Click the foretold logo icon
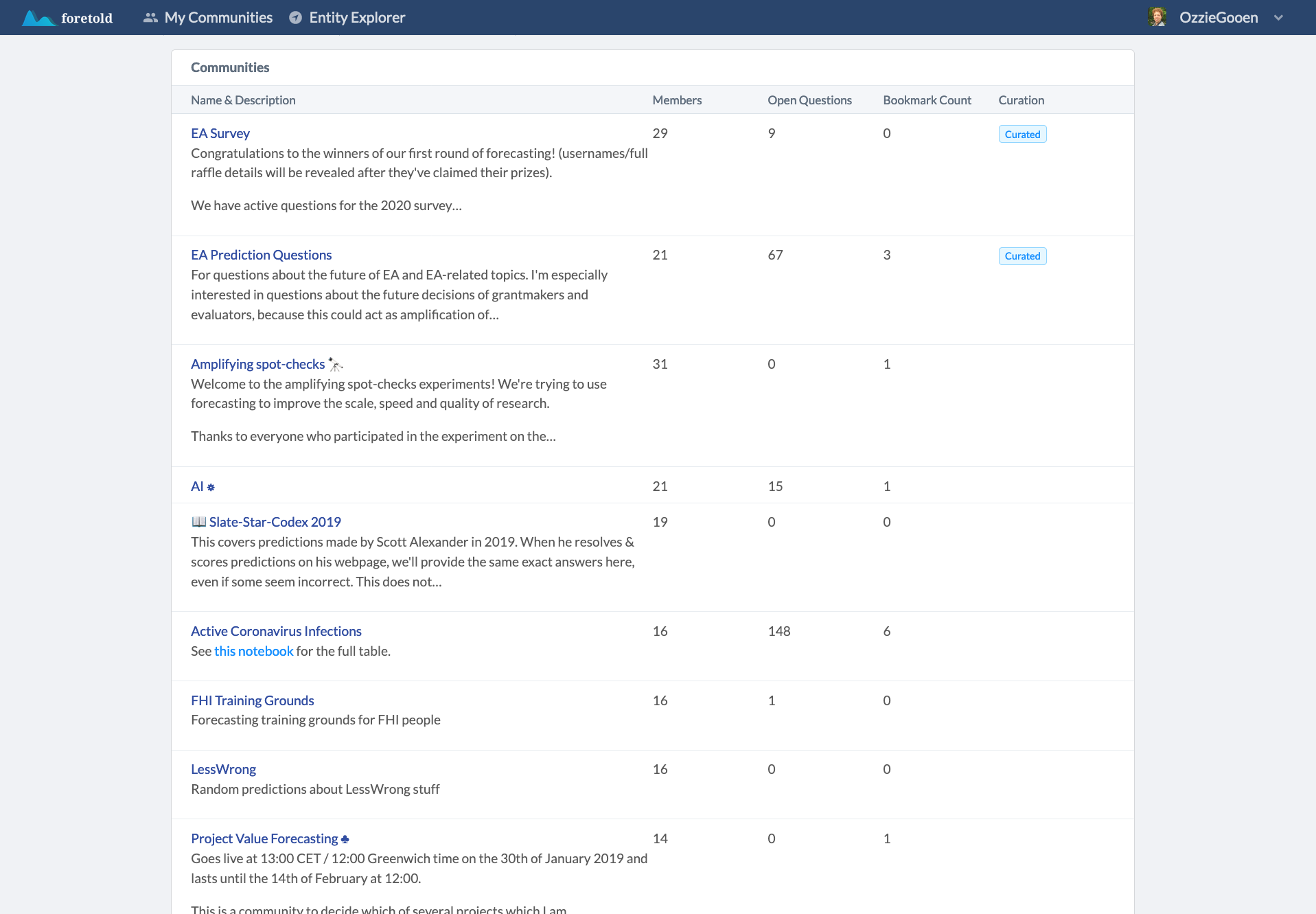 click(x=38, y=18)
